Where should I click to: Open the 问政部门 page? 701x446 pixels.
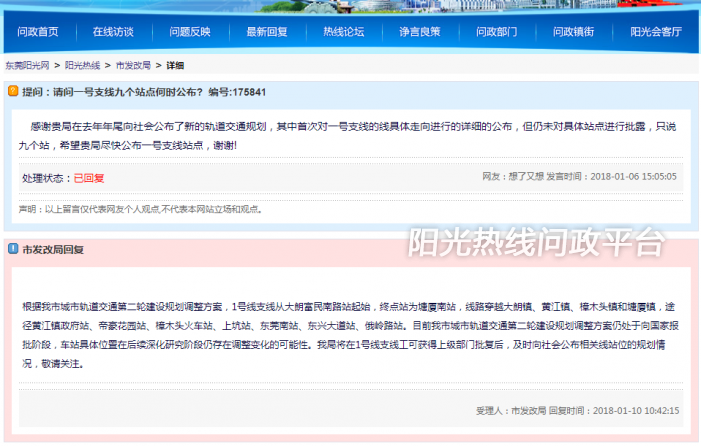point(497,32)
